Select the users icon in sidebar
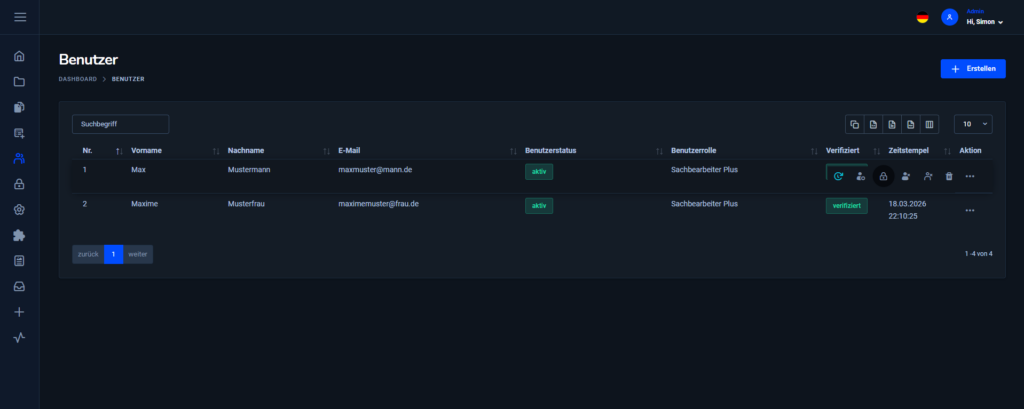This screenshot has height=409, width=1024. point(19,158)
